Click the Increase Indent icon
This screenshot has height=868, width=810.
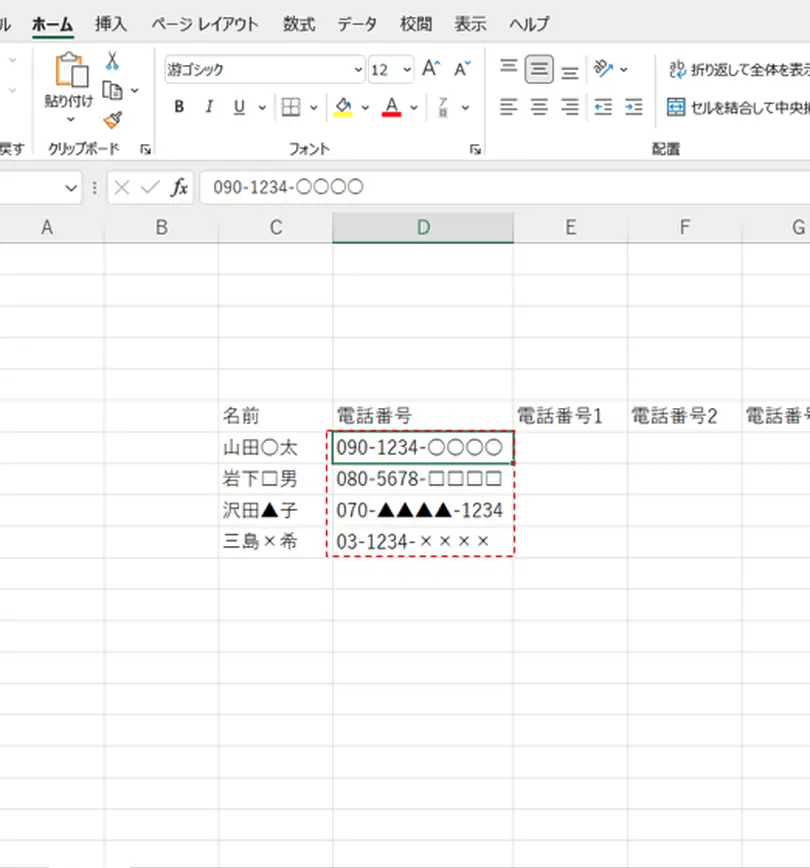click(633, 107)
